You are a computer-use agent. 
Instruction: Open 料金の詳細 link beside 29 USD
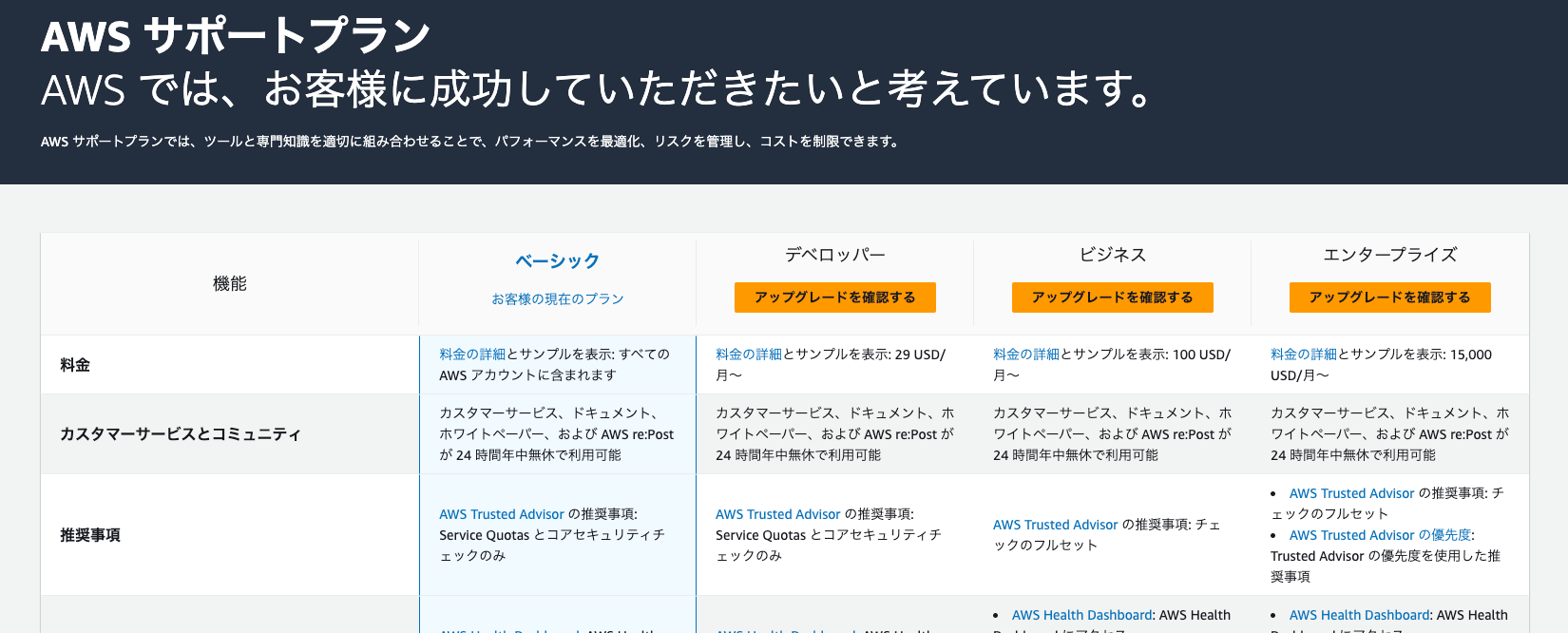pos(749,354)
